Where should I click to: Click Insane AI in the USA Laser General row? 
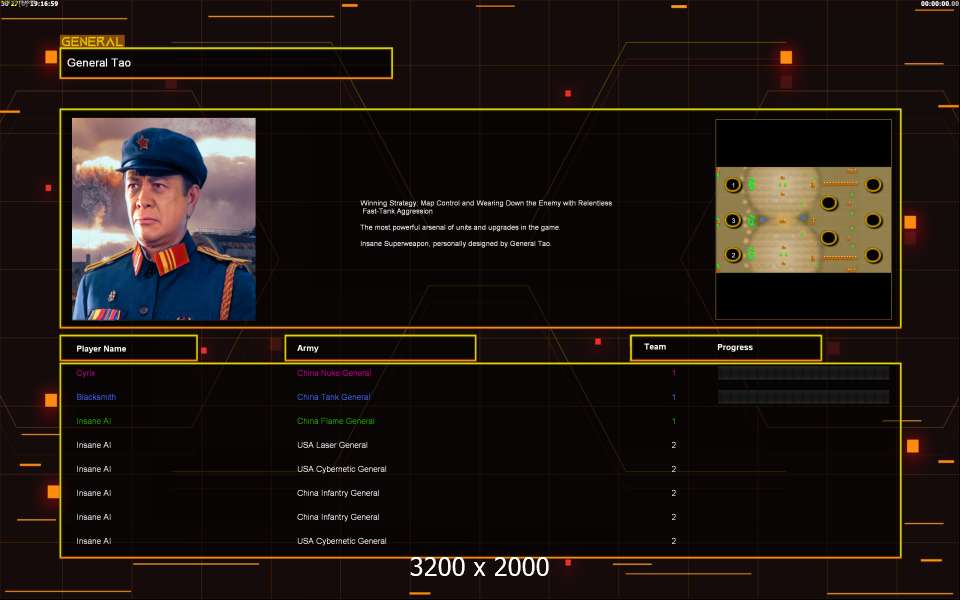click(94, 445)
